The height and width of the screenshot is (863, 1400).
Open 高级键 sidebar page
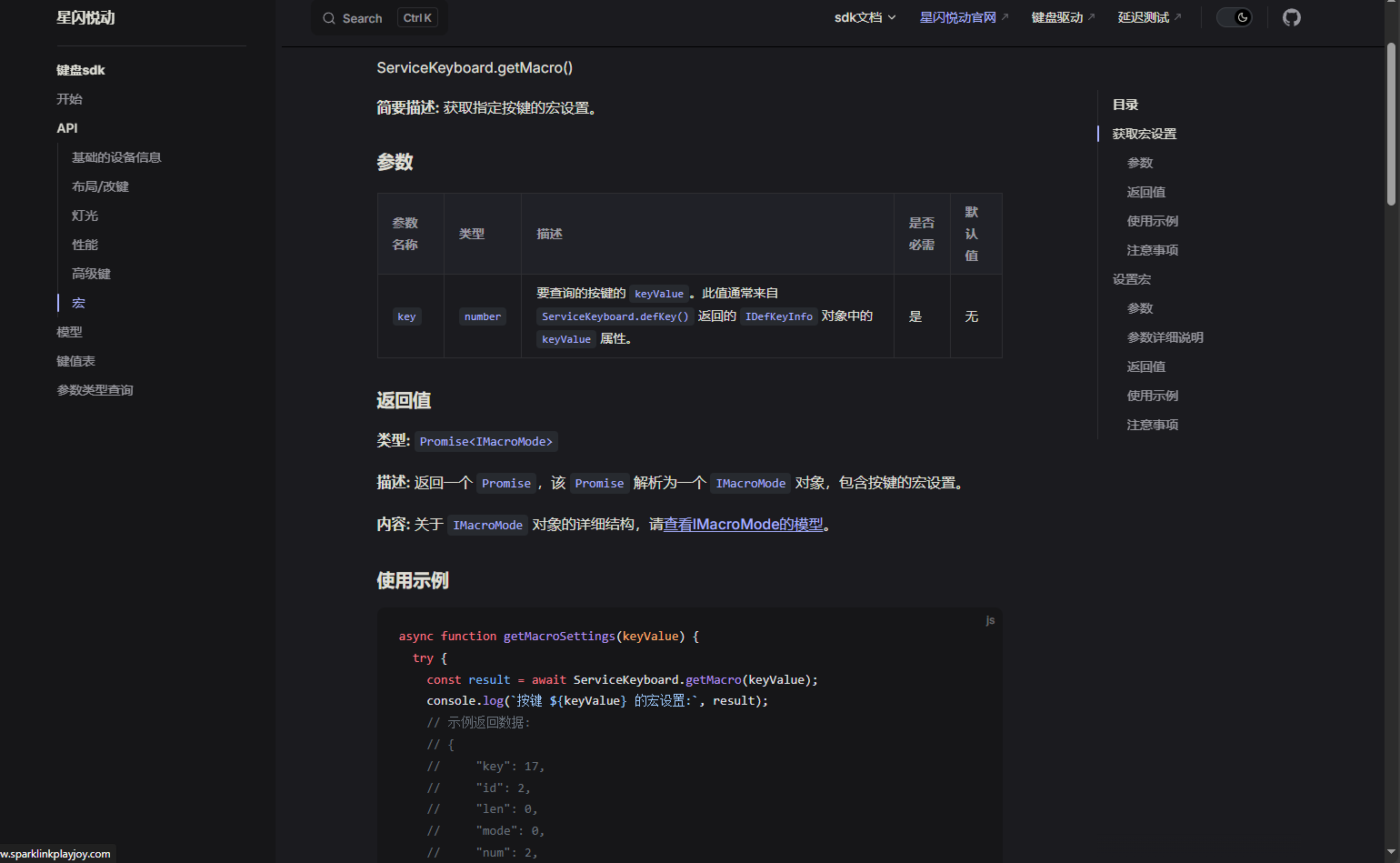pyautogui.click(x=91, y=274)
